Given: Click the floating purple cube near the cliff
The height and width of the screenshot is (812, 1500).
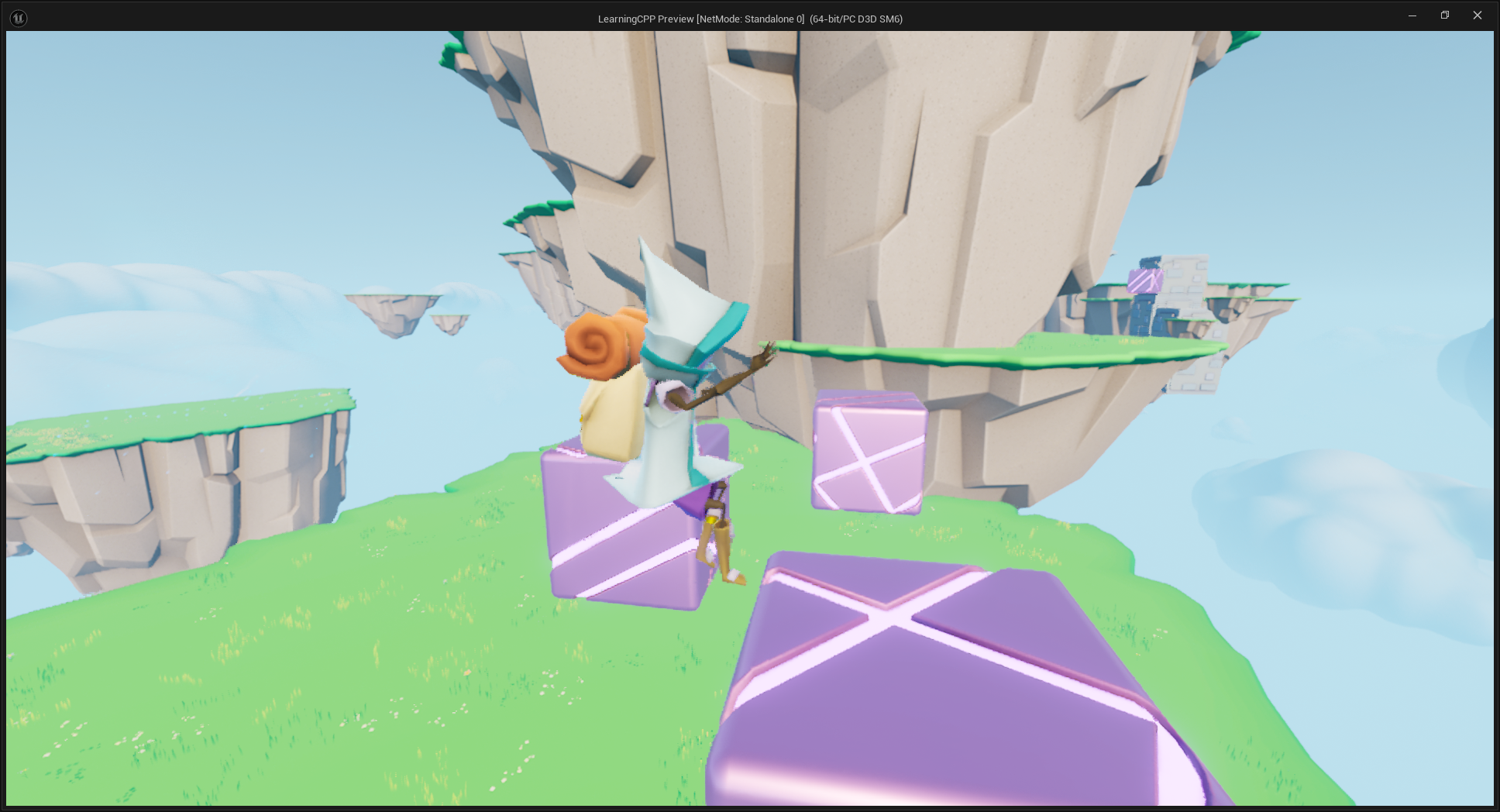Looking at the screenshot, I should (869, 452).
